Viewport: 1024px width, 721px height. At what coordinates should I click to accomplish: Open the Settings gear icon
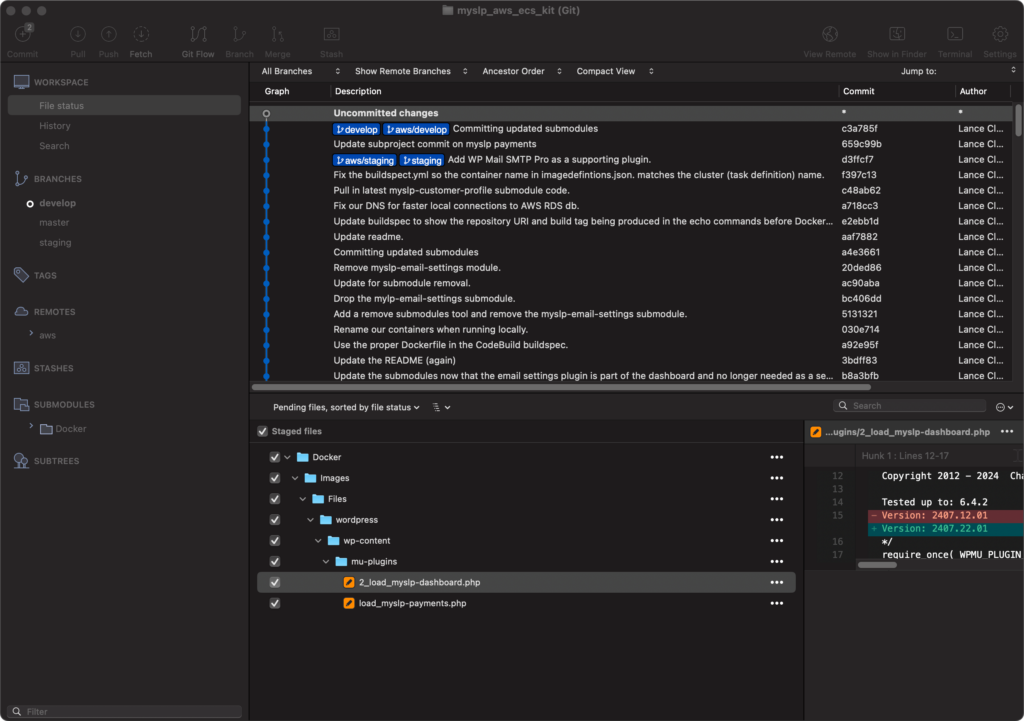pyautogui.click(x=1000, y=35)
